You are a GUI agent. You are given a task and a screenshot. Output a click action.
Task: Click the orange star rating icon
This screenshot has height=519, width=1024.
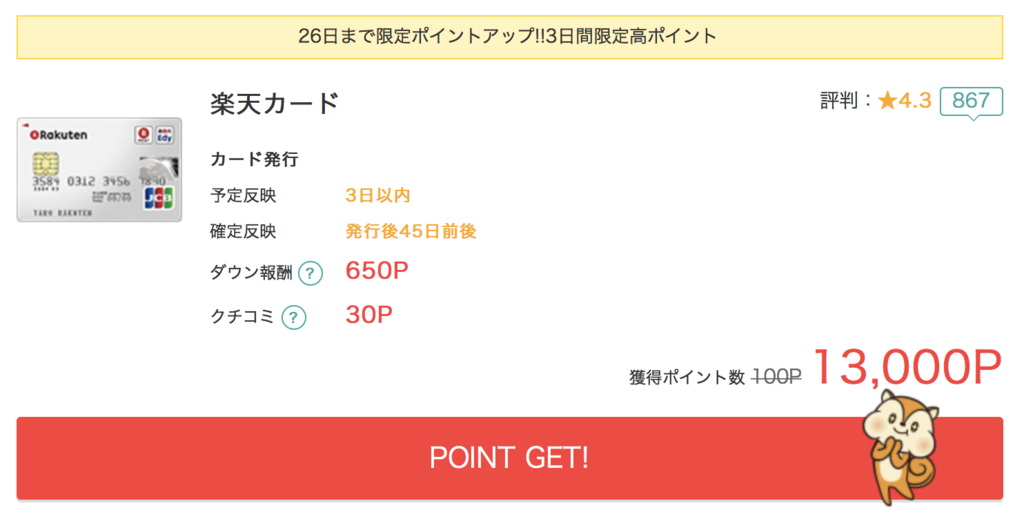tap(888, 101)
